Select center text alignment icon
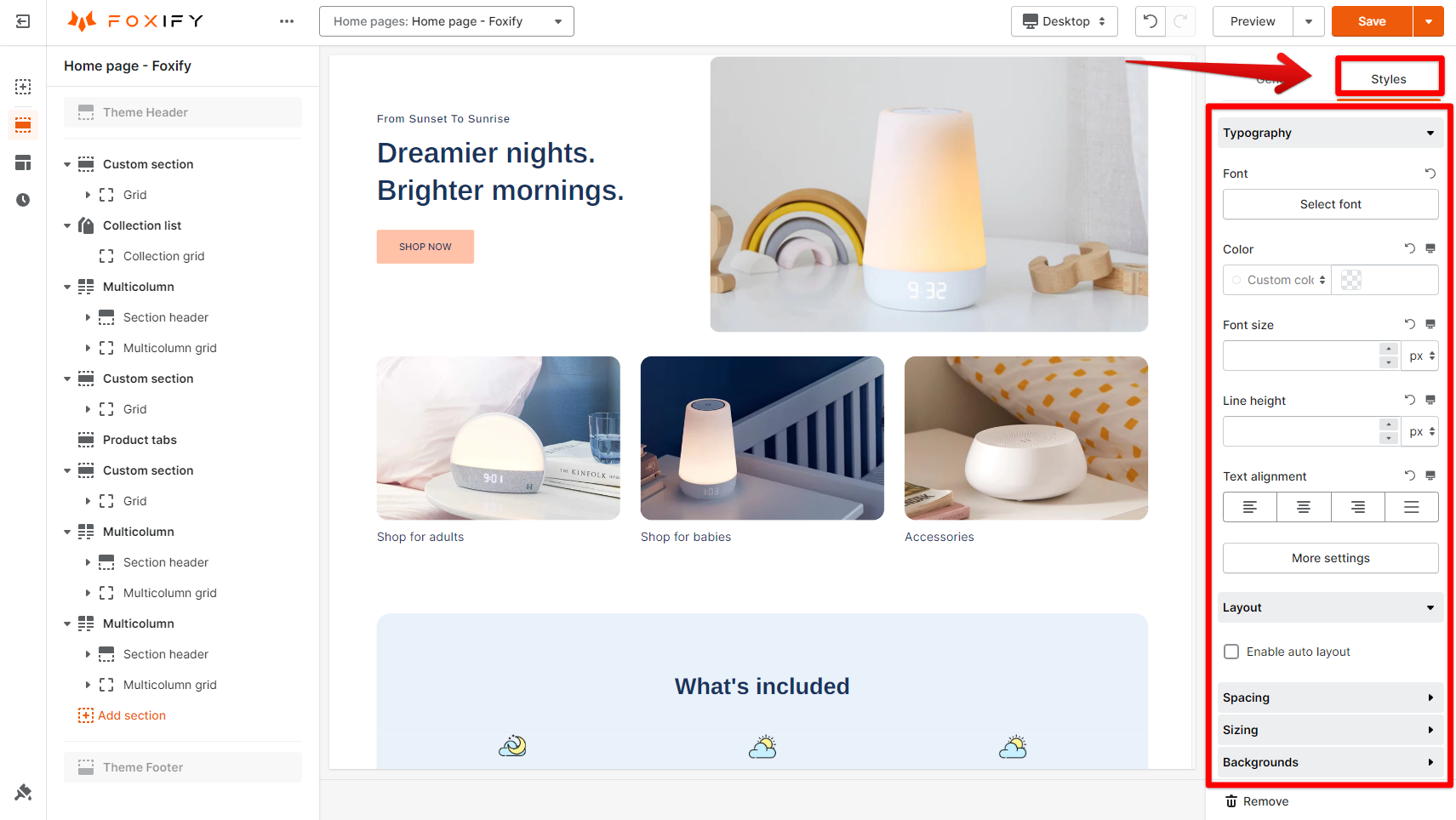The image size is (1456, 820). 1304,507
